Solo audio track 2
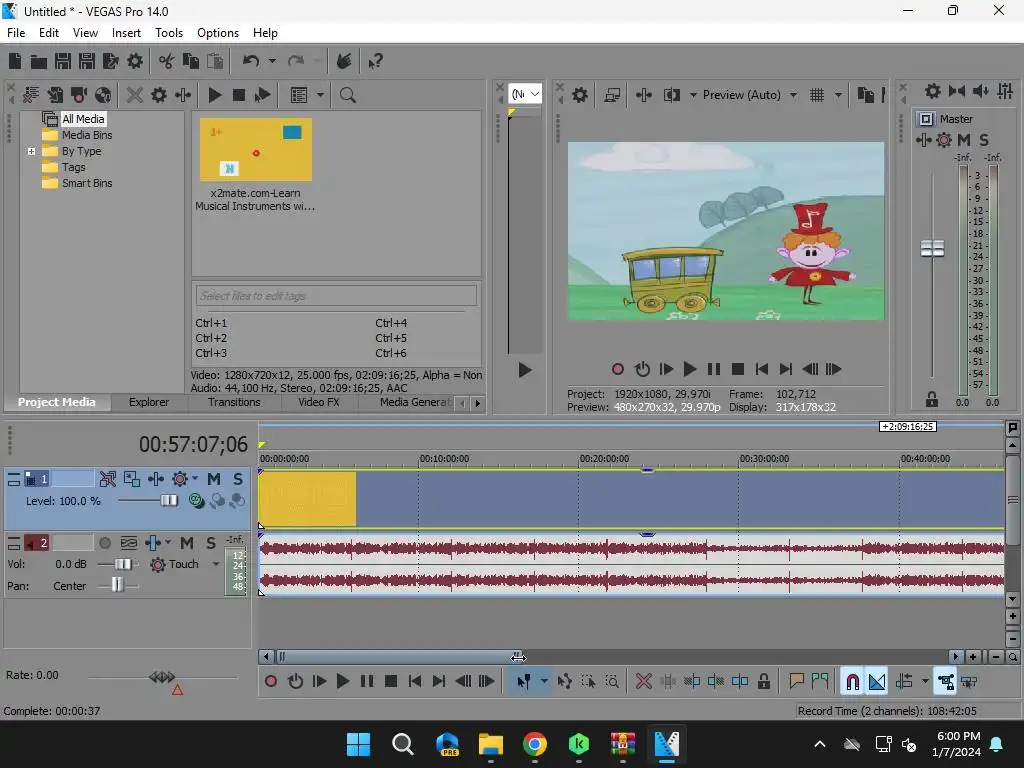This screenshot has height=768, width=1024. (x=210, y=543)
